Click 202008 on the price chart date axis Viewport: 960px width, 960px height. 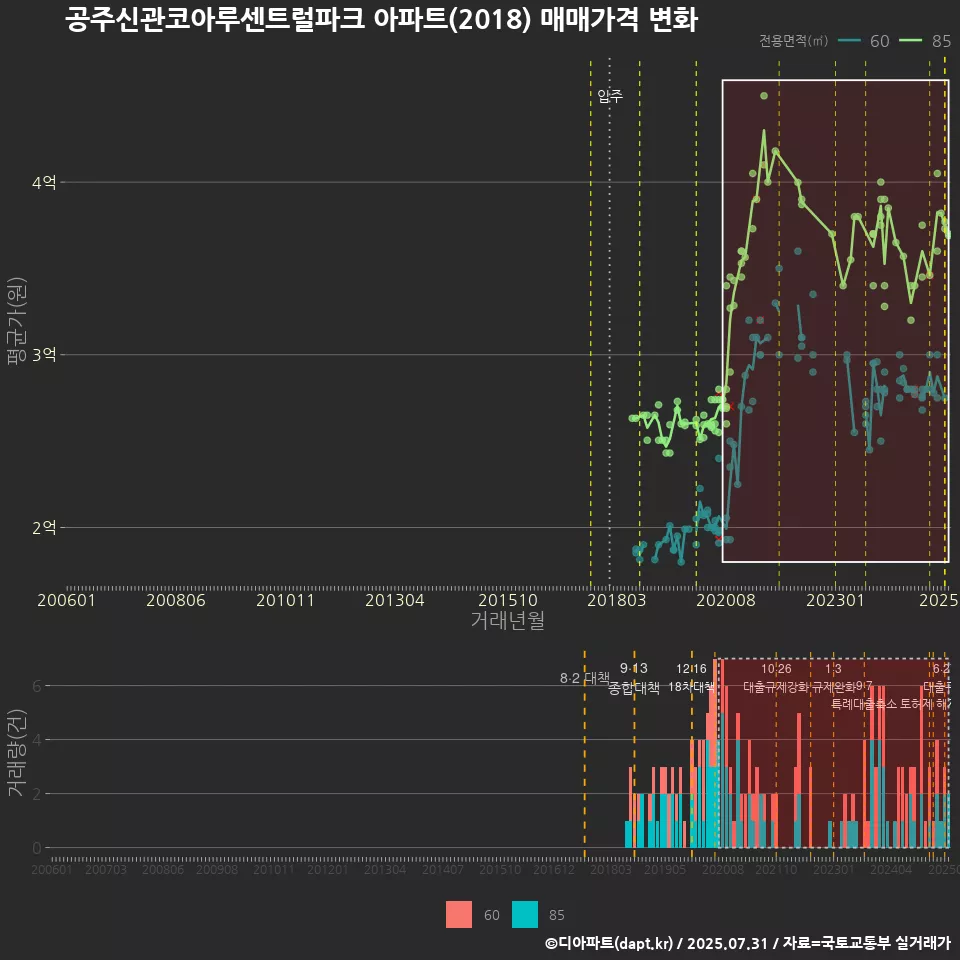click(x=726, y=600)
